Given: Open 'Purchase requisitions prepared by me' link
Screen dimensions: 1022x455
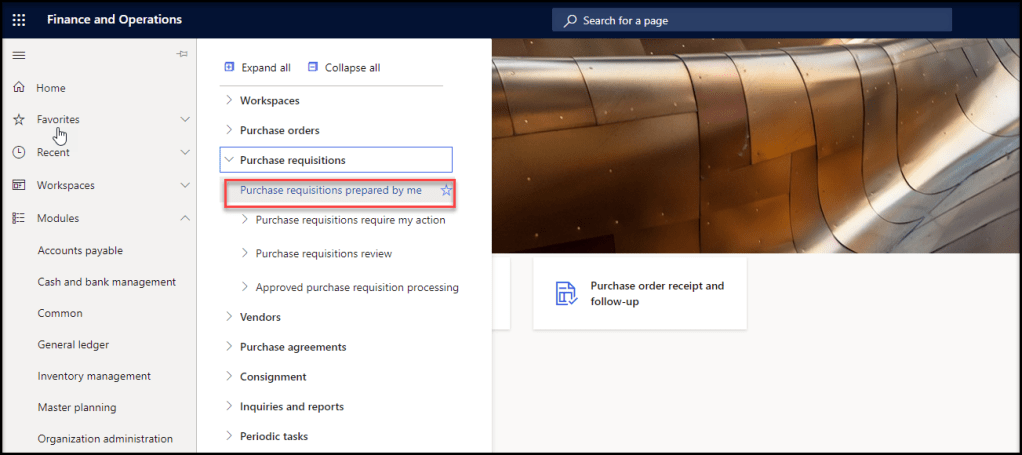Looking at the screenshot, I should point(330,190).
